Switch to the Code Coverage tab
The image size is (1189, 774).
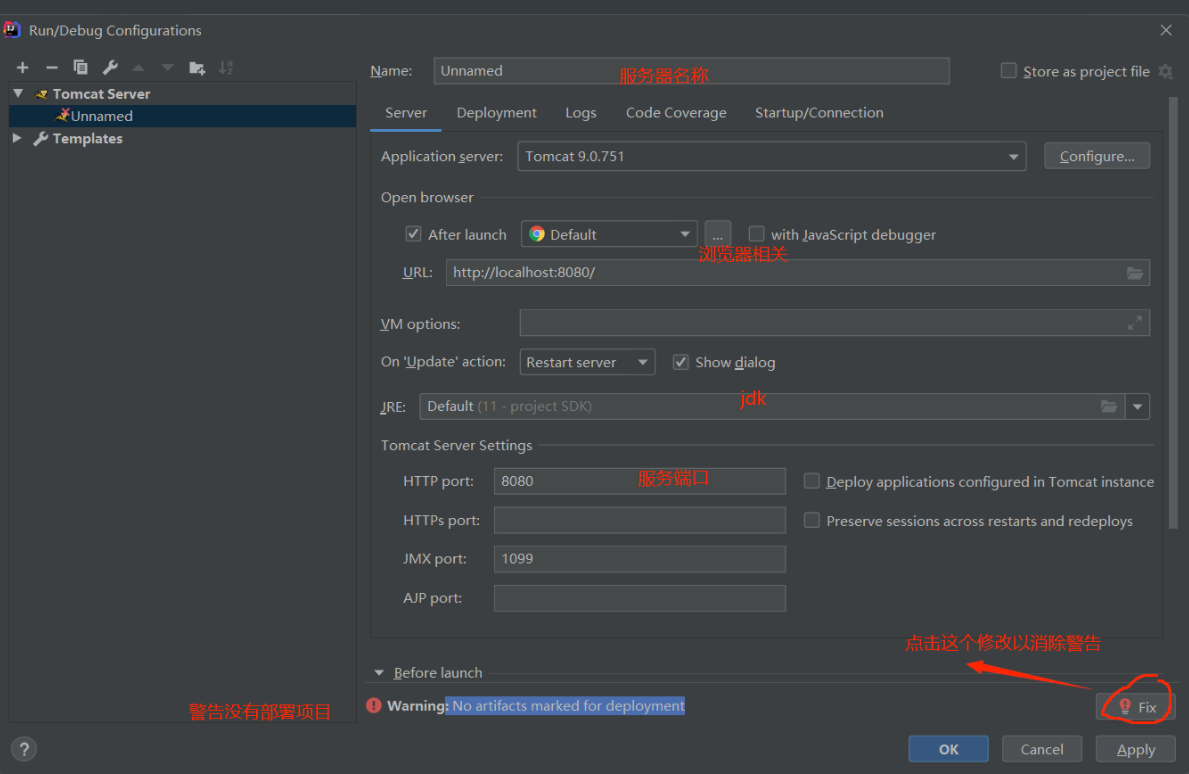(x=676, y=113)
